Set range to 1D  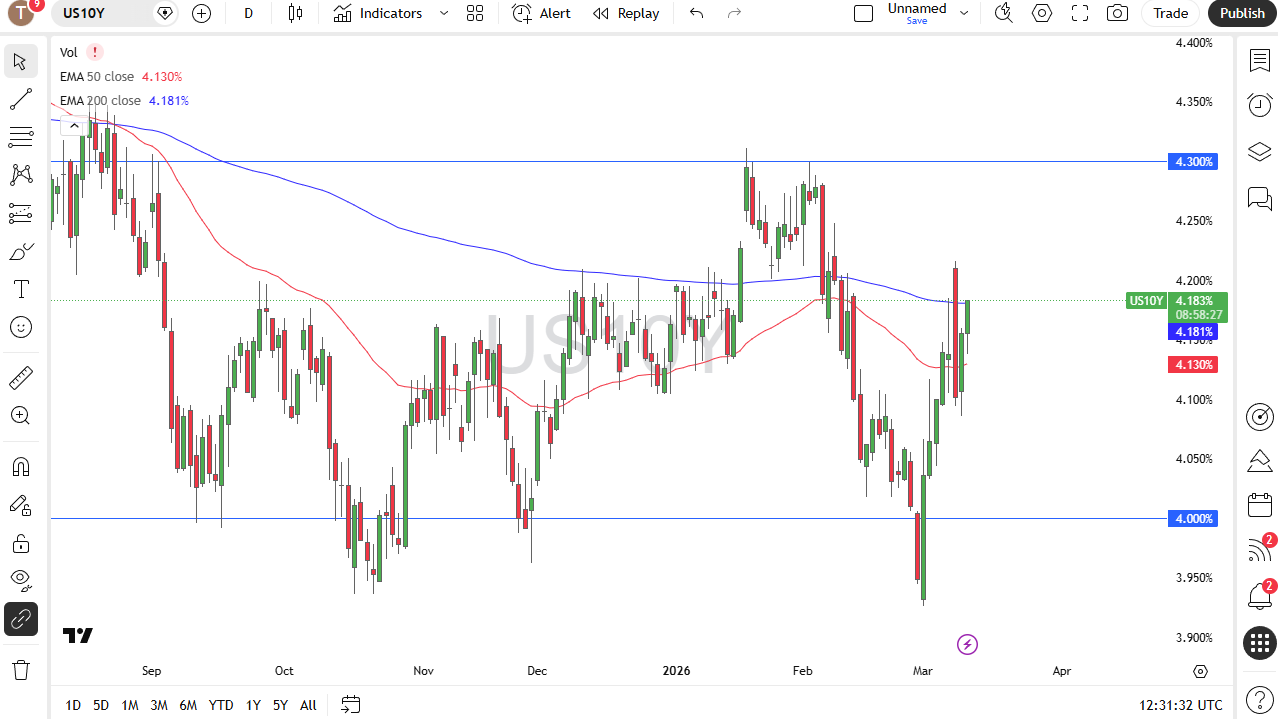pos(73,705)
